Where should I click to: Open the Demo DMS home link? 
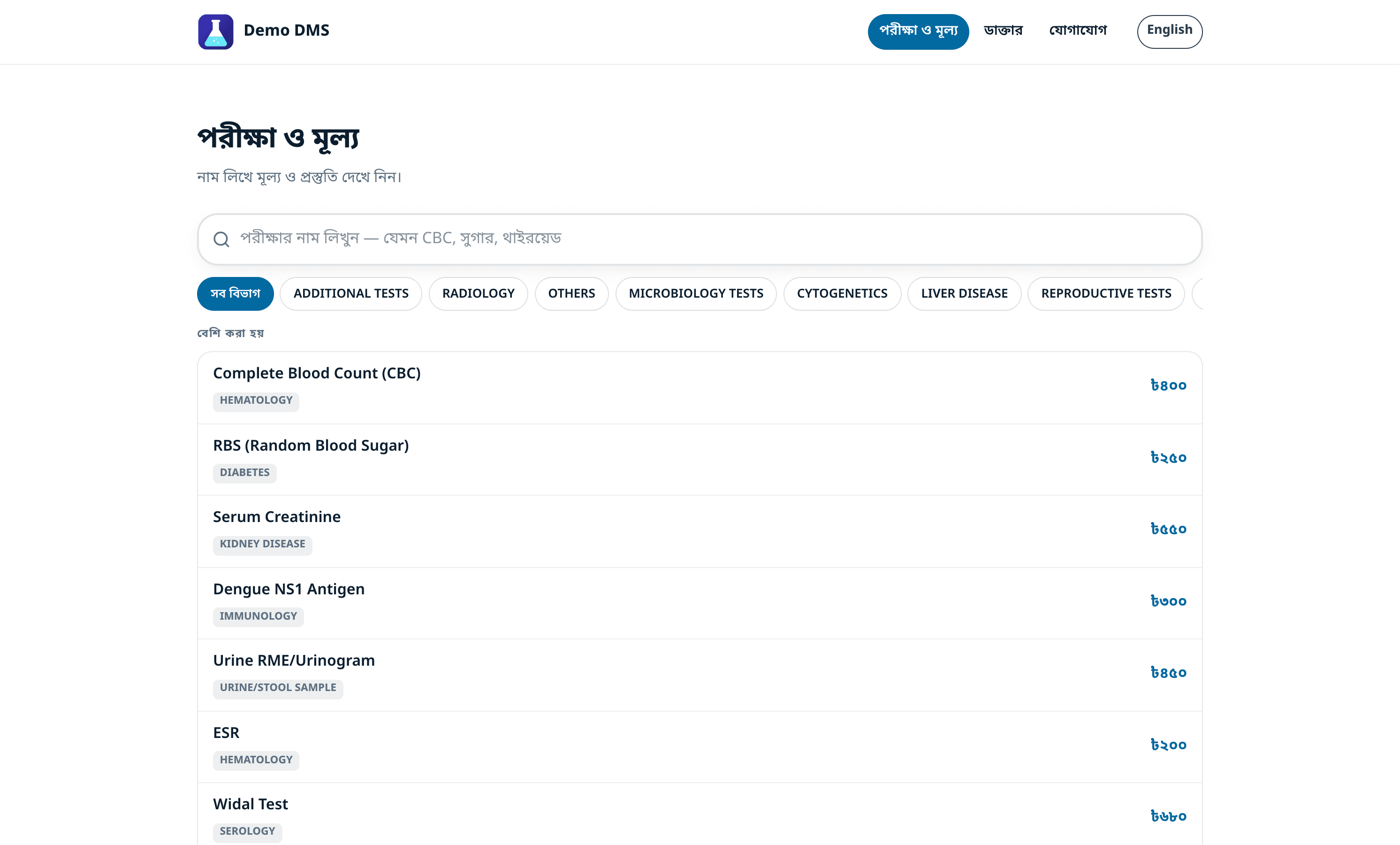click(264, 31)
